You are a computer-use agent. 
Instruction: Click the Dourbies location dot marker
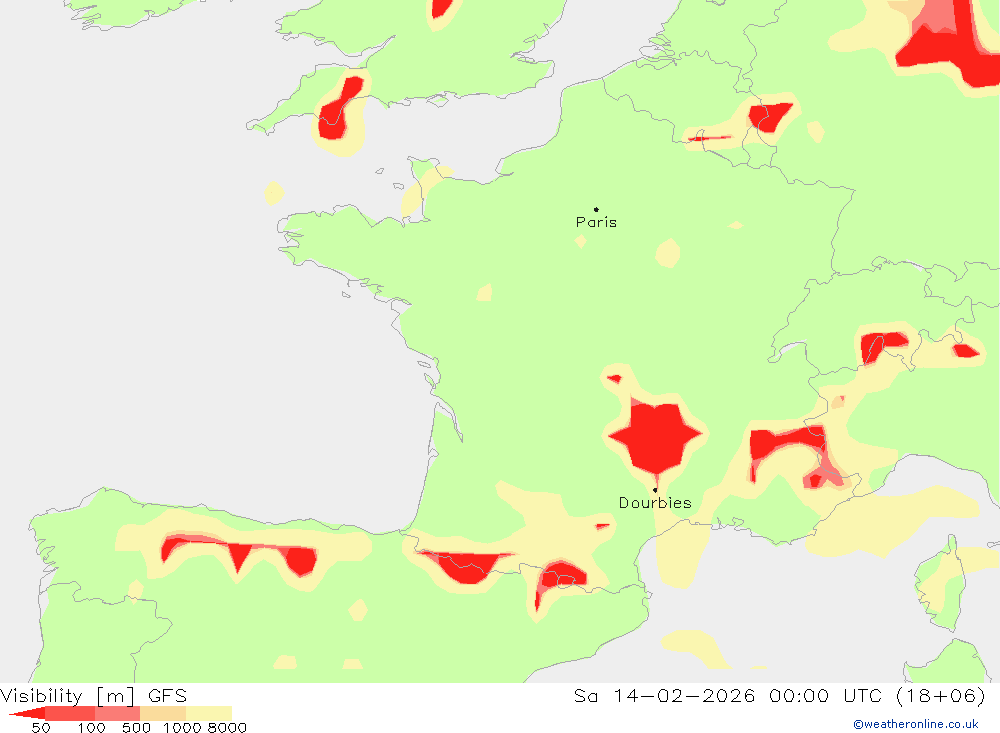point(655,490)
